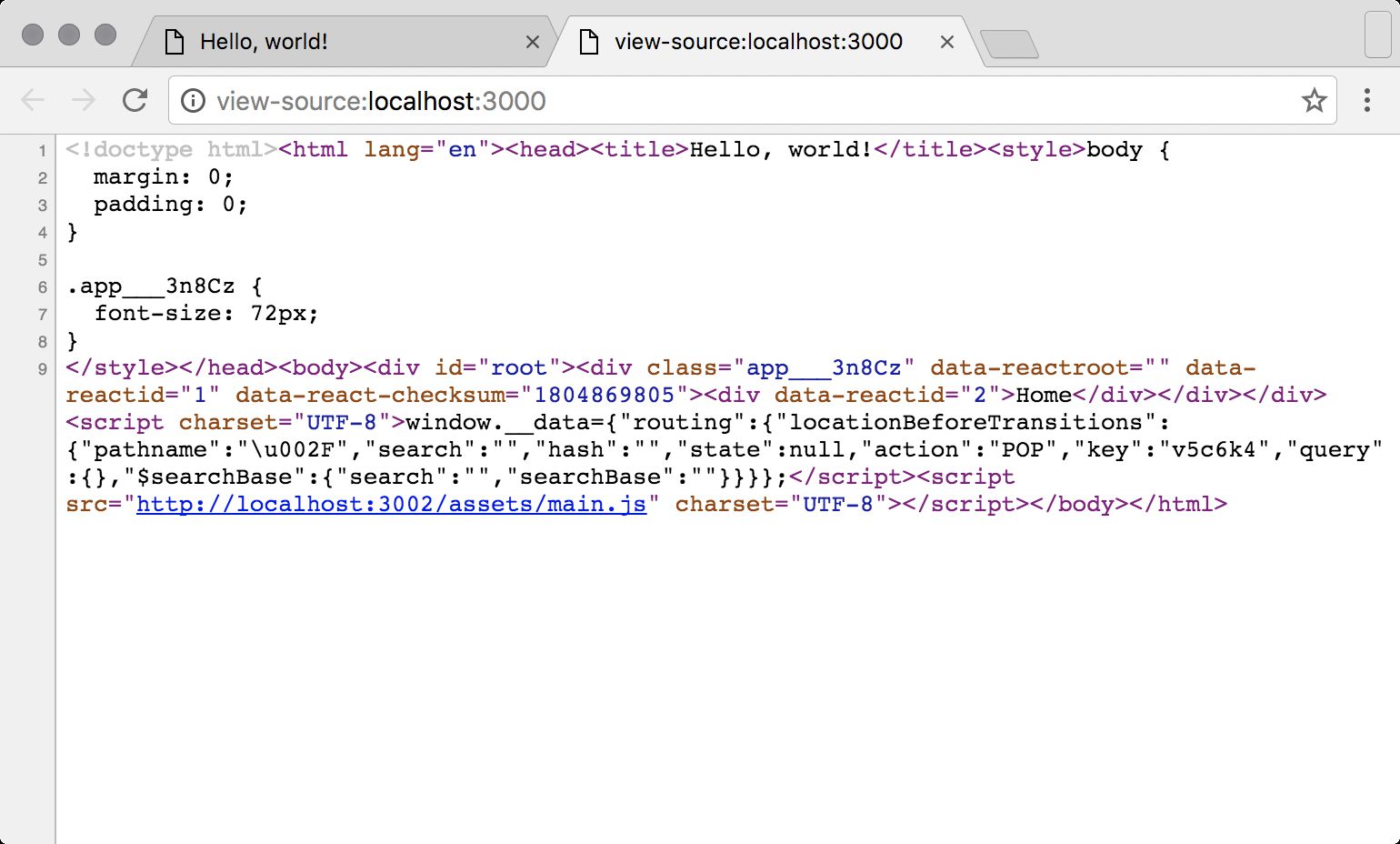Click the browser back arrow
Viewport: 1400px width, 844px height.
[33, 100]
